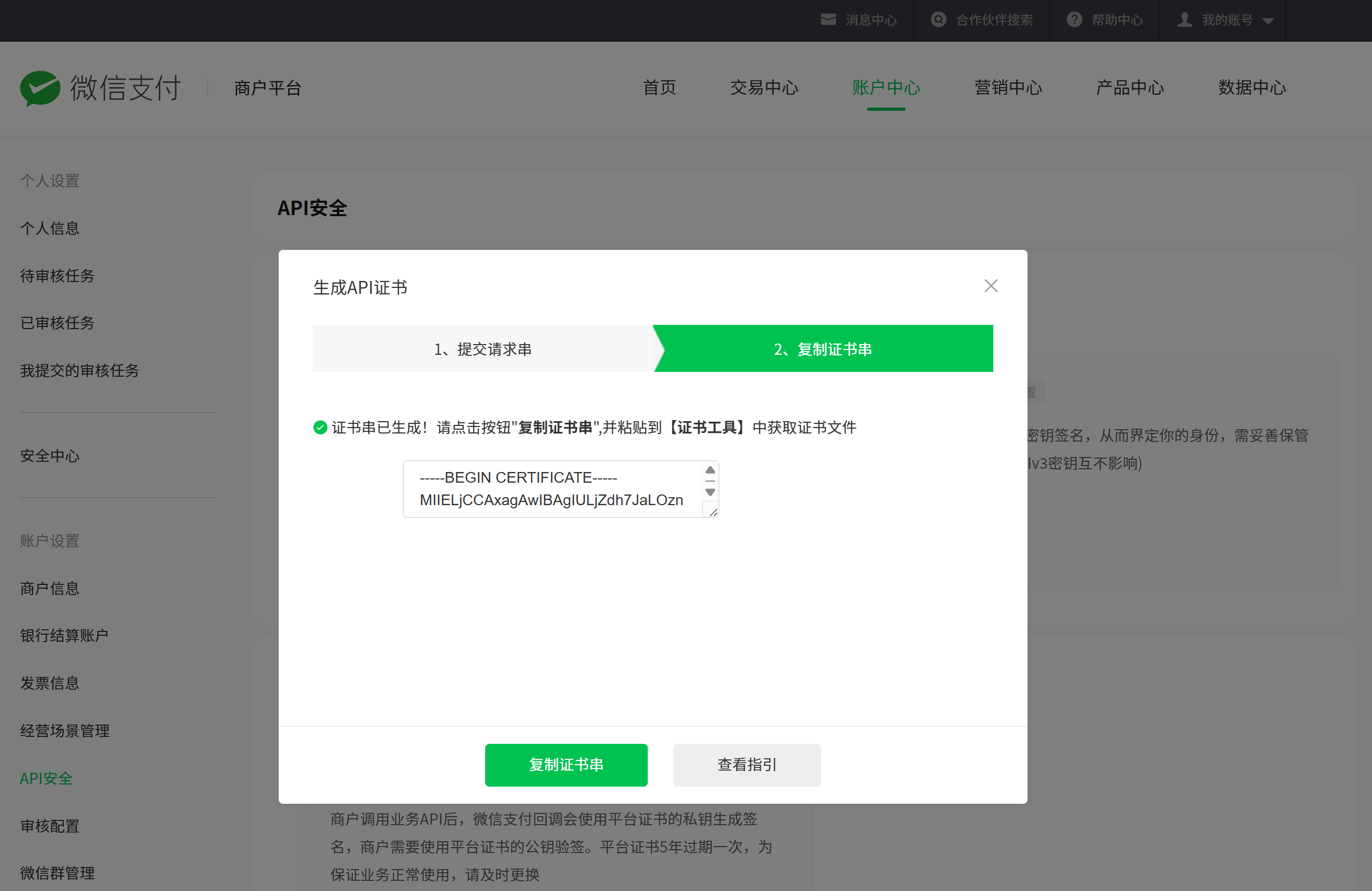The height and width of the screenshot is (891, 1372).
Task: Open 已审核任务 in the sidebar
Action: pyautogui.click(x=57, y=323)
